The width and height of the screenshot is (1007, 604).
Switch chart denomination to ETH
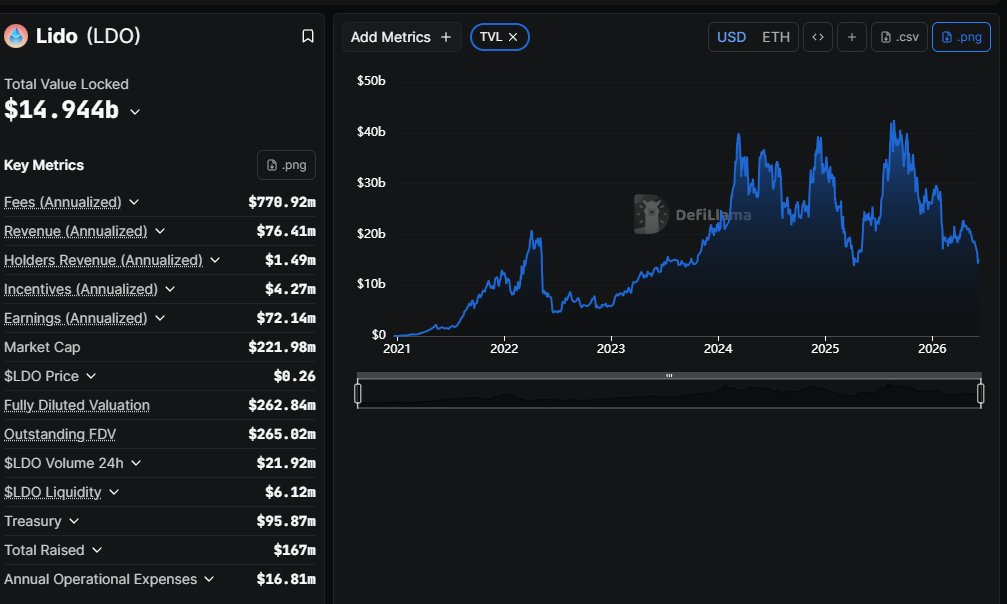(776, 37)
